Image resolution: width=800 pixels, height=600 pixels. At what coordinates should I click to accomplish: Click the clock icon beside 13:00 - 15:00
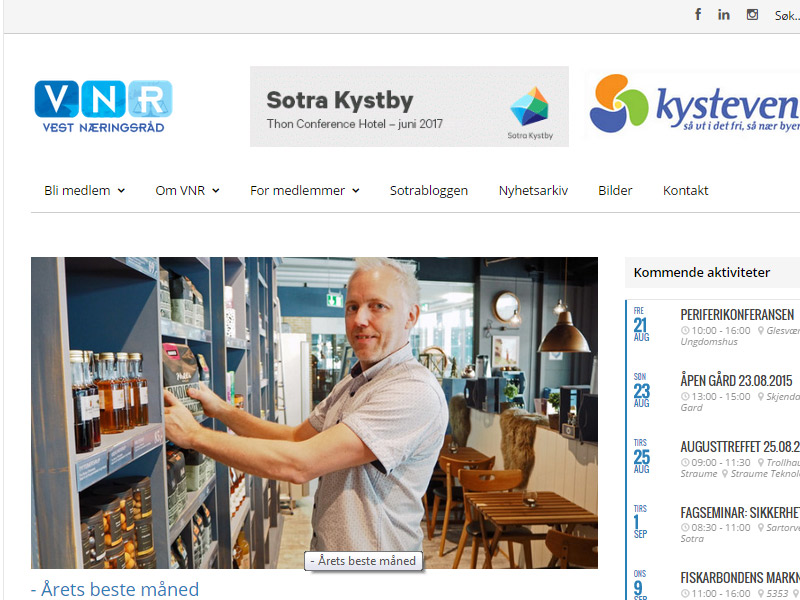685,396
